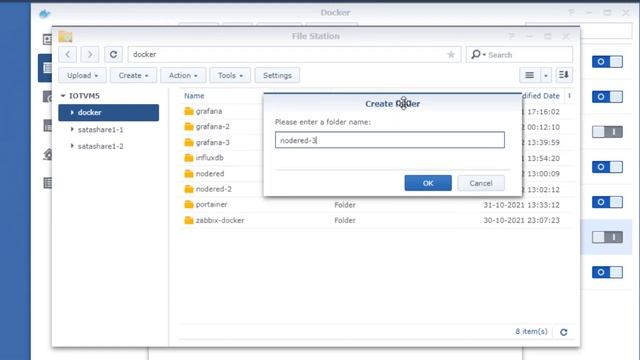The height and width of the screenshot is (360, 640).
Task: Sort by the Name column header
Action: click(194, 96)
